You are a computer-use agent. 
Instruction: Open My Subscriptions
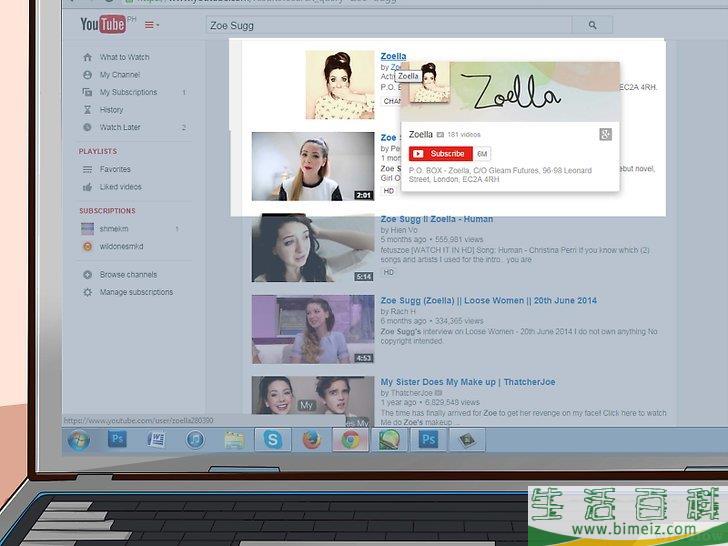128,92
